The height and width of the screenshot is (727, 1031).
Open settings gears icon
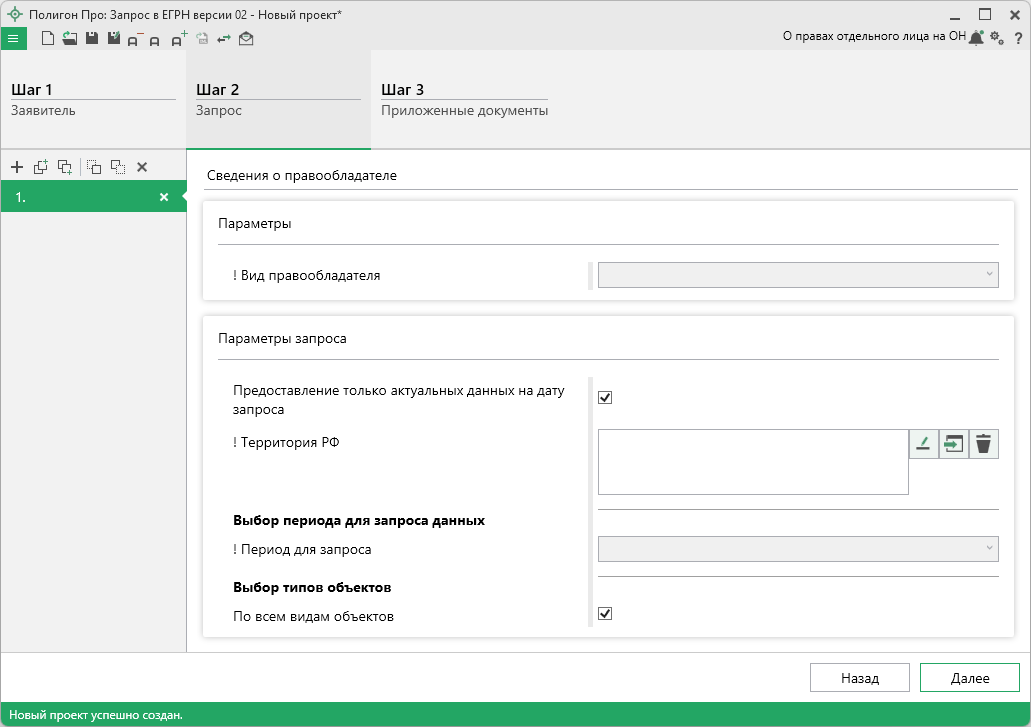(x=996, y=38)
